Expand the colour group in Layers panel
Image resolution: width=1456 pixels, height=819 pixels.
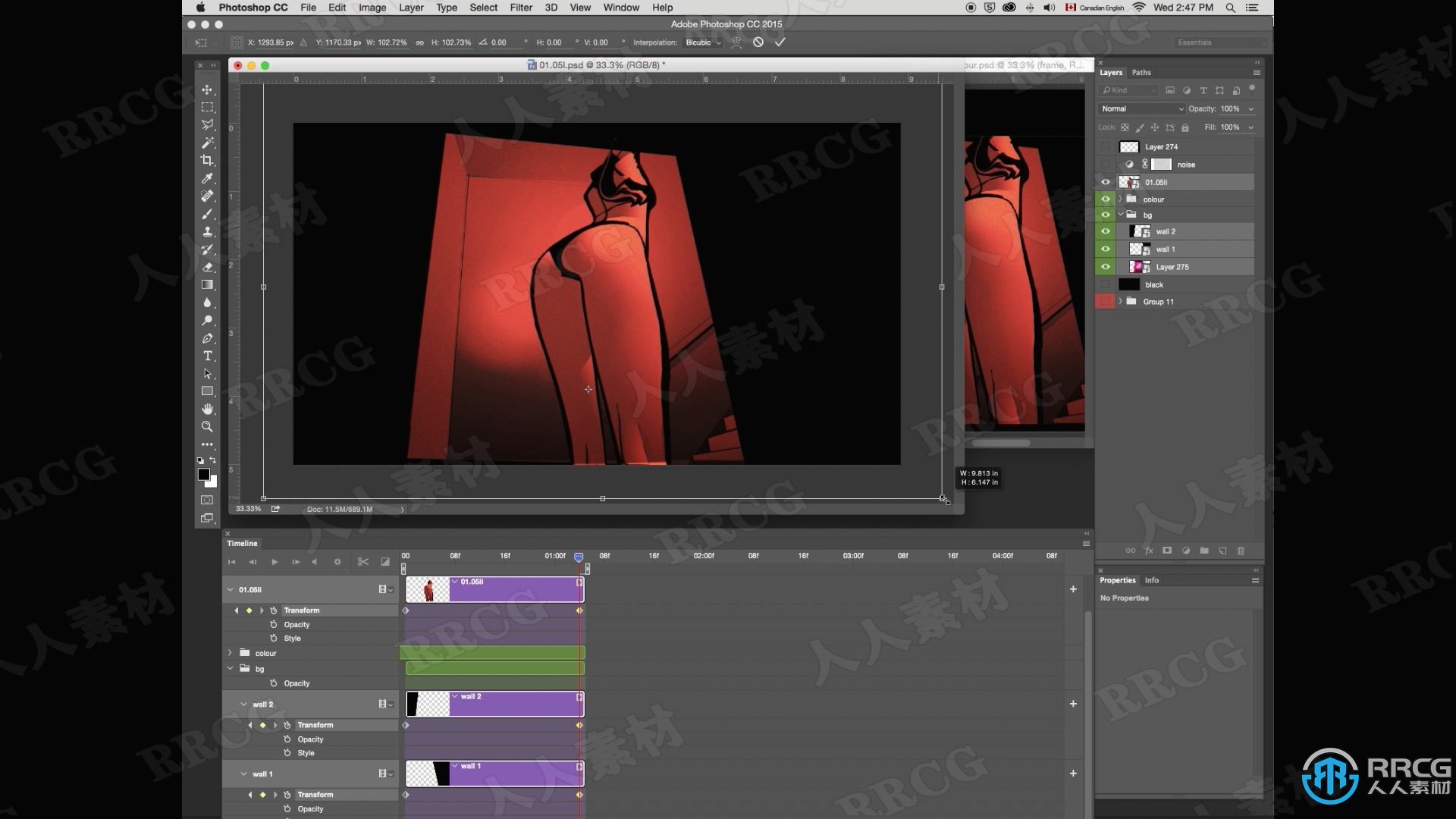tap(1120, 199)
